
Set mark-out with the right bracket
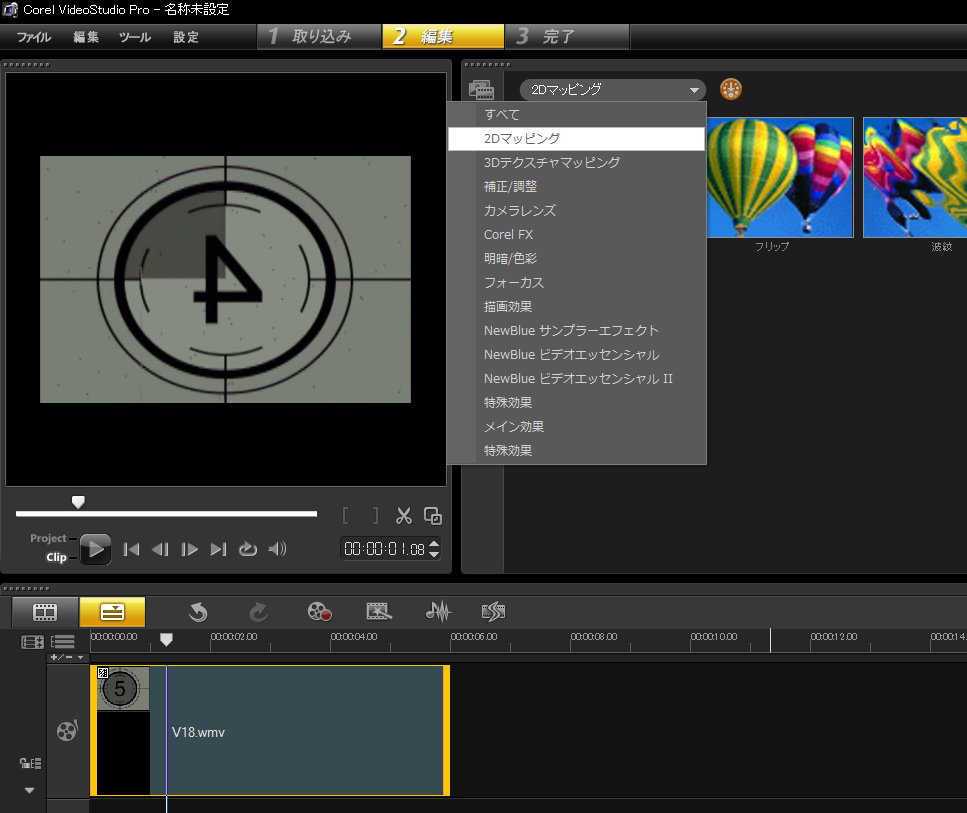point(375,516)
